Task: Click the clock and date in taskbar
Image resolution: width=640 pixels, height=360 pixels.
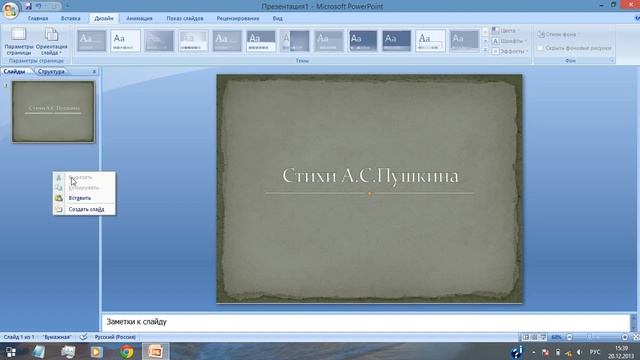Action: click(x=621, y=352)
